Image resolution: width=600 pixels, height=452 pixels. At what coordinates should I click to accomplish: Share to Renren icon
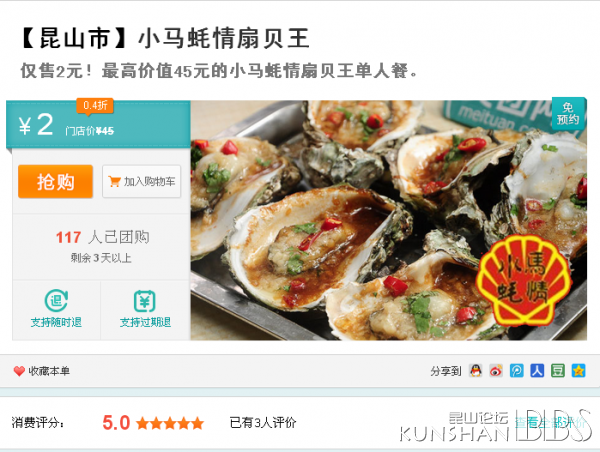(x=537, y=370)
